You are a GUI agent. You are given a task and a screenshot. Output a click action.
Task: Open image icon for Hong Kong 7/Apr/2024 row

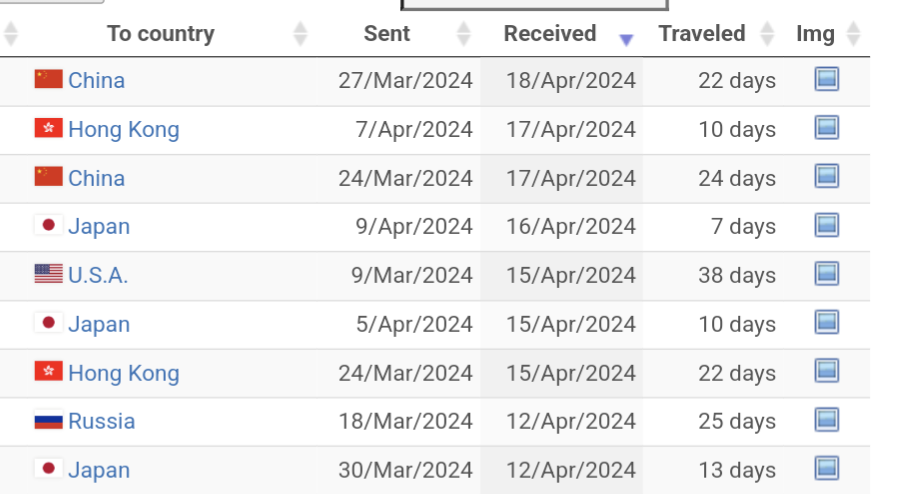(826, 128)
